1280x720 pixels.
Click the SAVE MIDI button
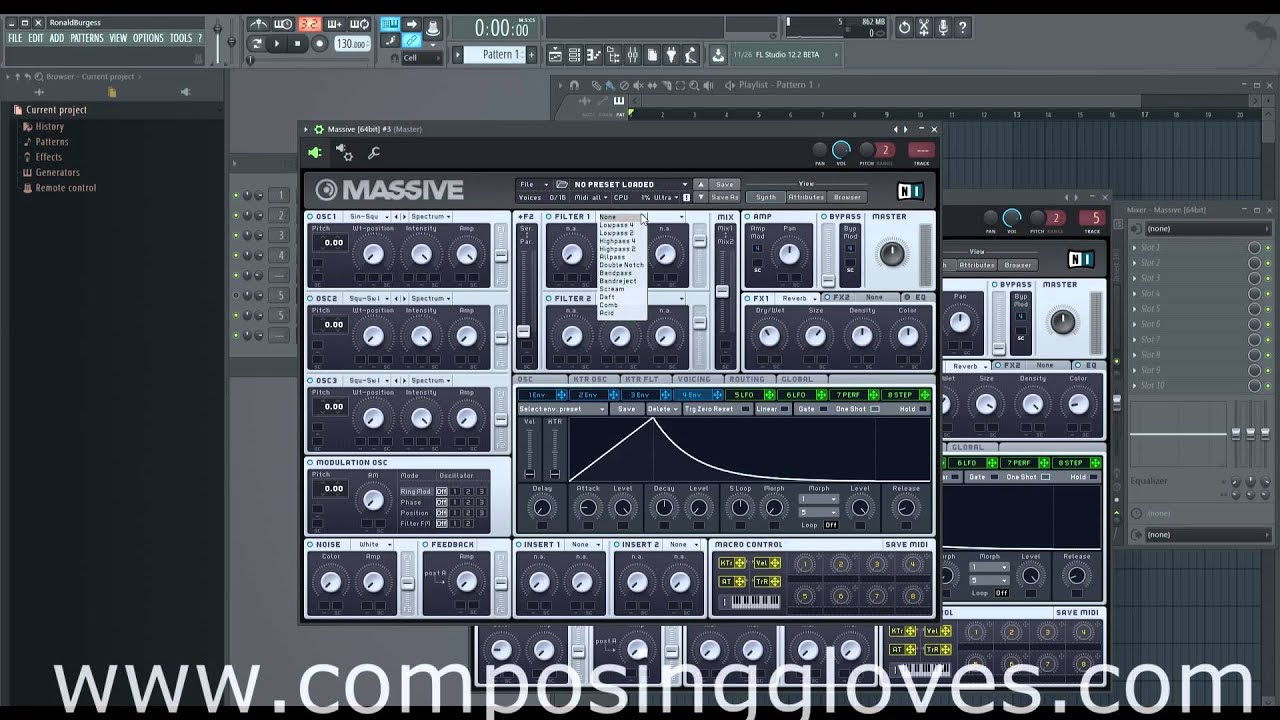coord(906,544)
